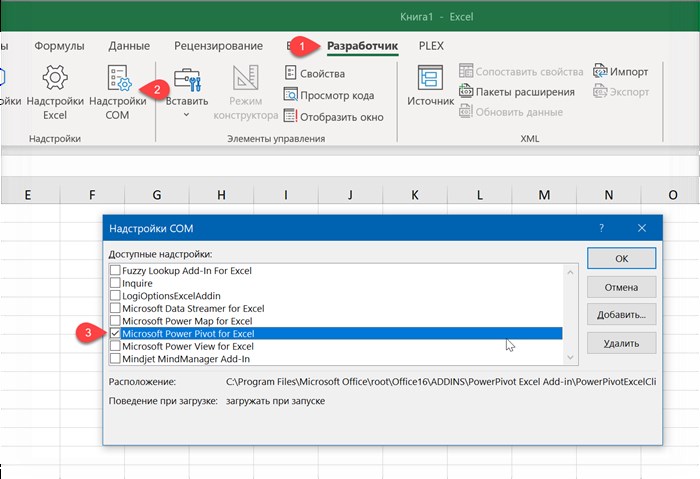Select column F header
This screenshot has width=700, height=479.
point(92,195)
